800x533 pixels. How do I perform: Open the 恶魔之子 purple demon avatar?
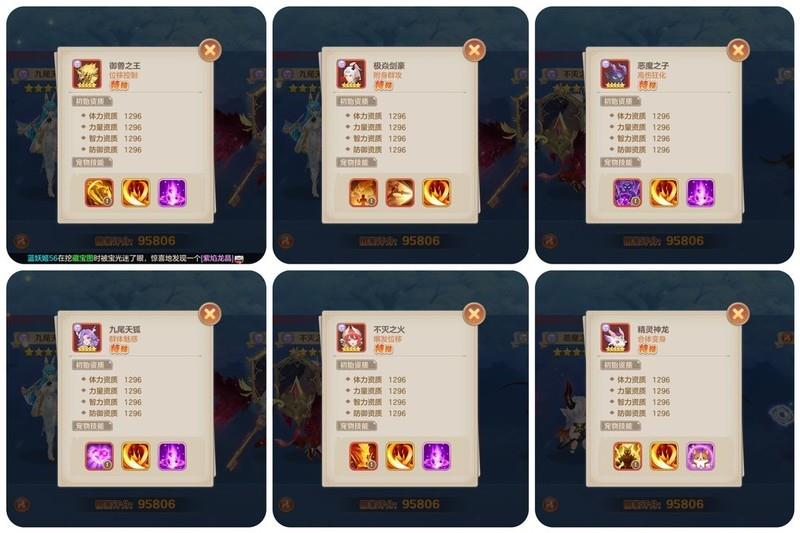coord(615,74)
